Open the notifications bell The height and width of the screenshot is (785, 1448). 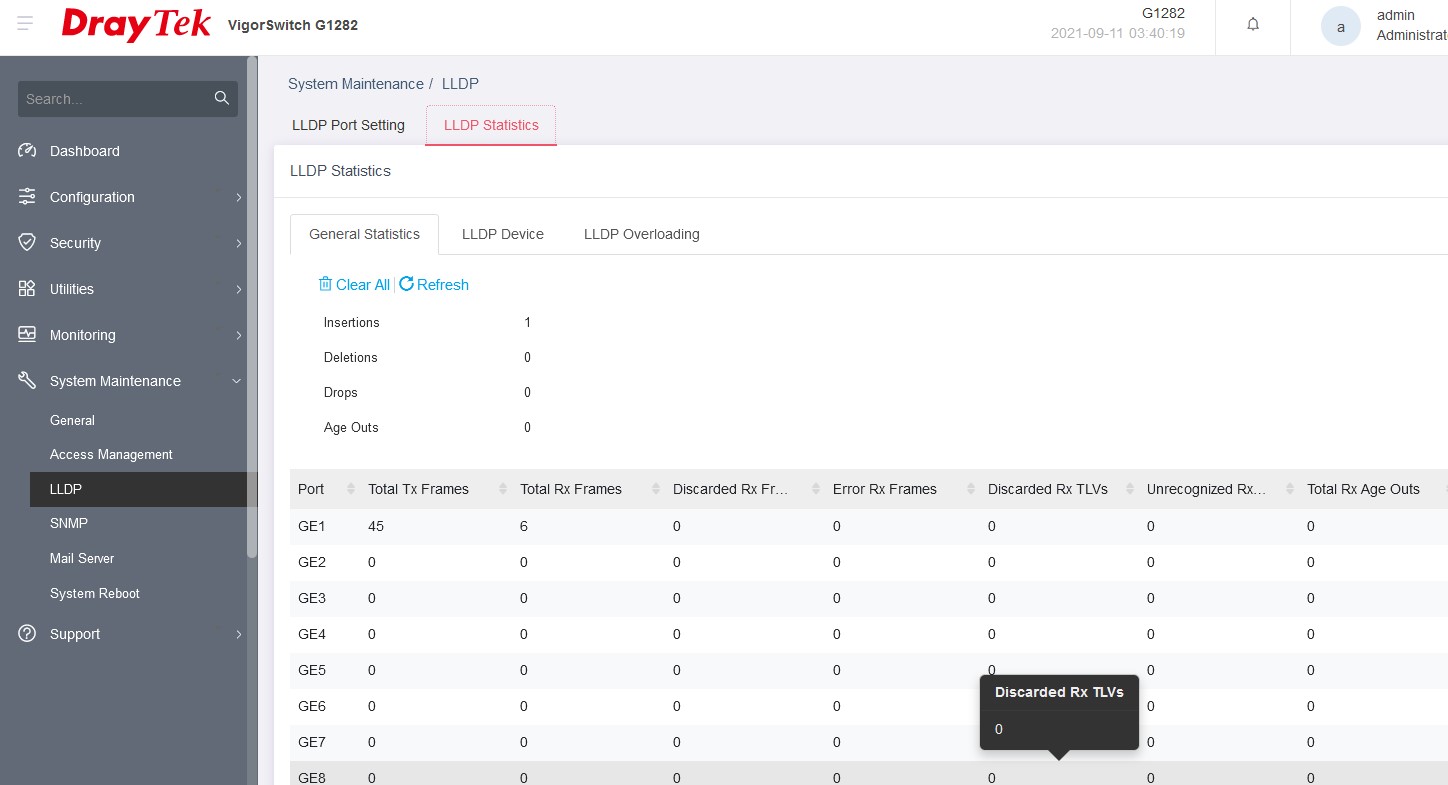click(1253, 25)
